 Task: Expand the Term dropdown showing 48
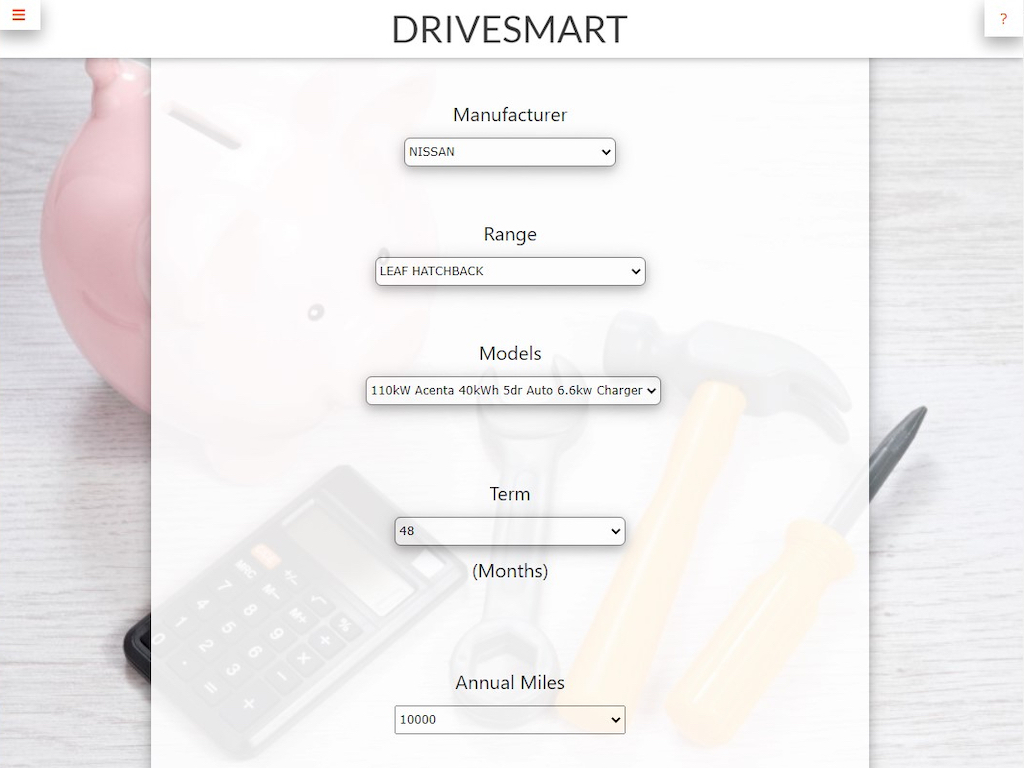click(509, 531)
